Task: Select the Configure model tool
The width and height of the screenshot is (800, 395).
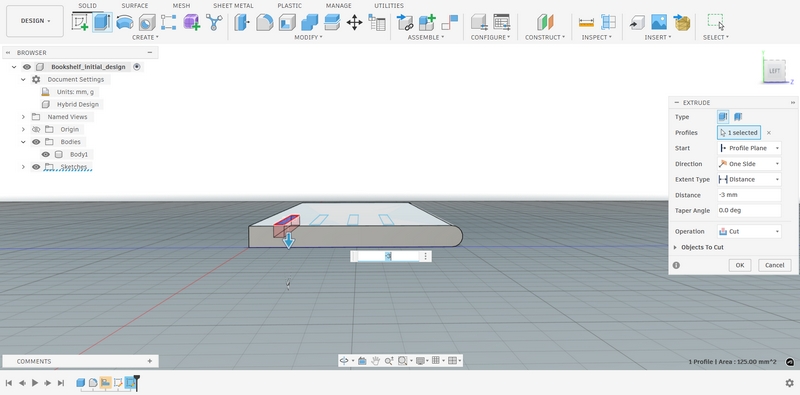Action: tap(479, 22)
